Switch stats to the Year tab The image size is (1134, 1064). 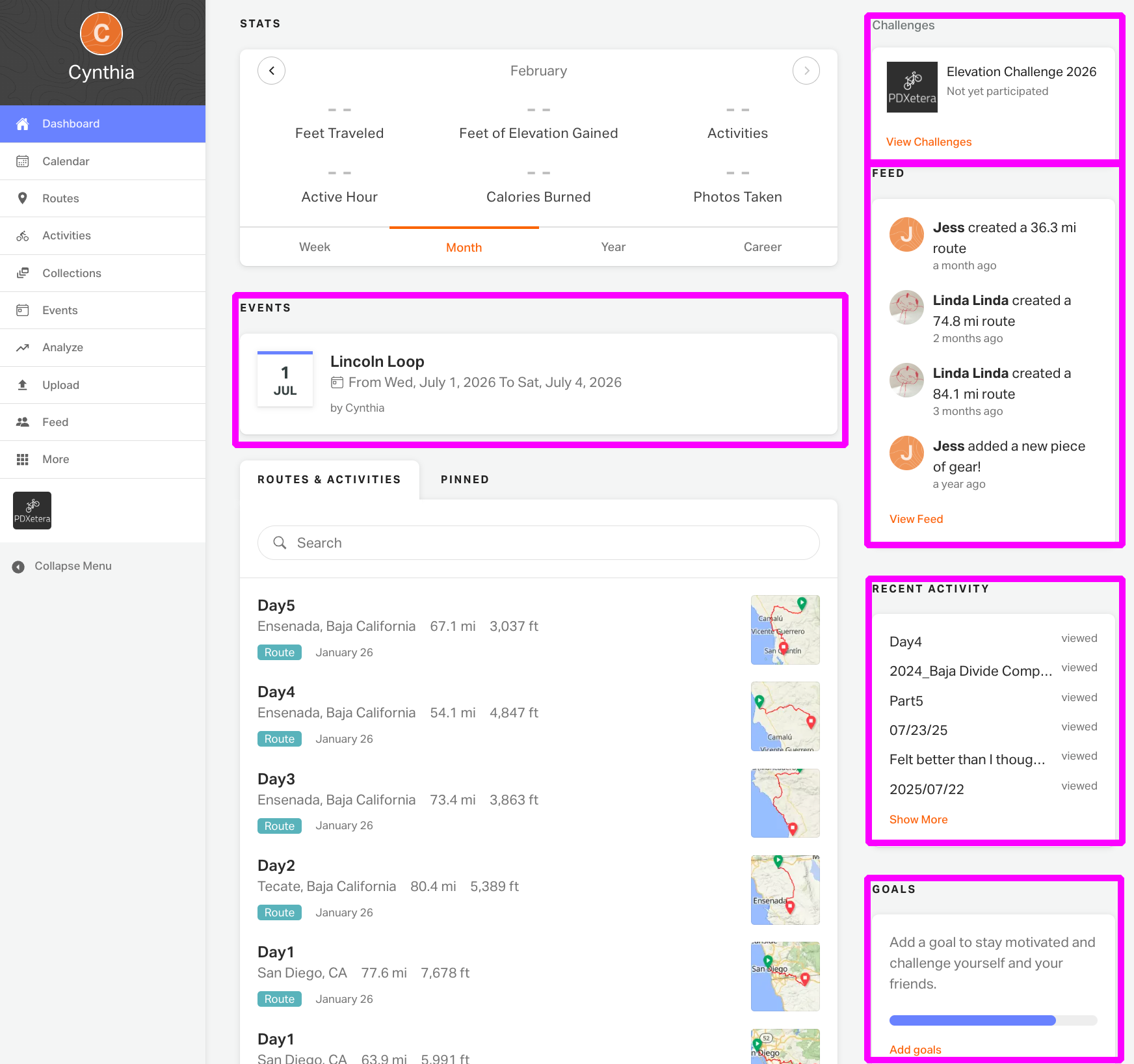(613, 247)
